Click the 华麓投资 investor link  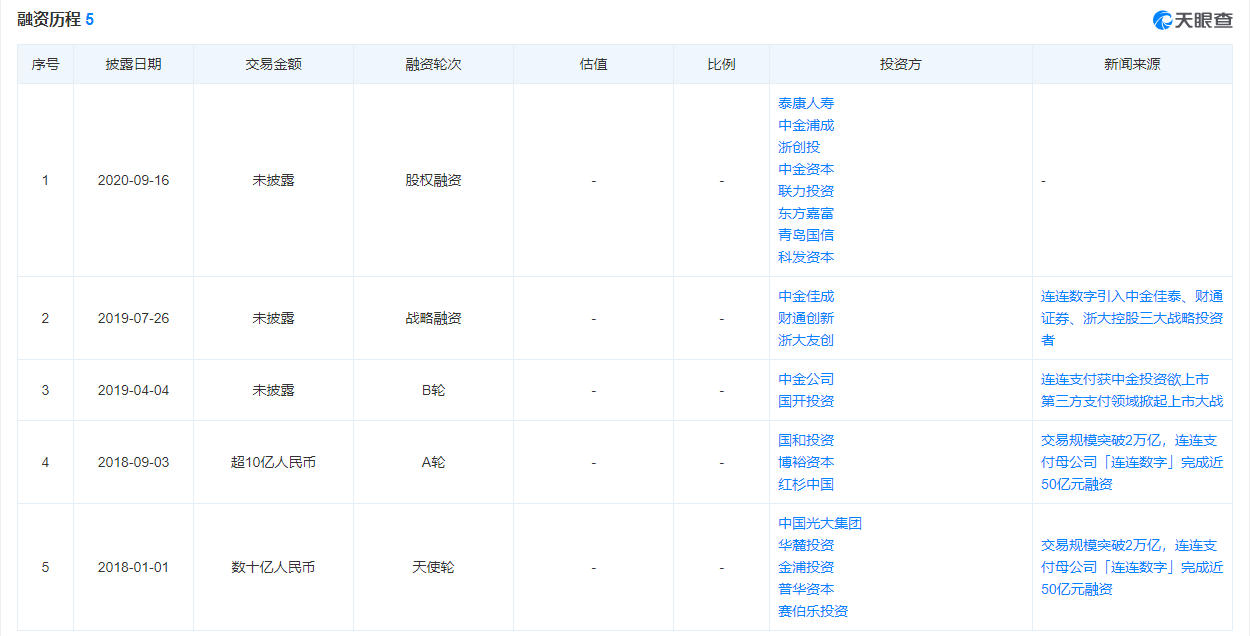tap(806, 545)
